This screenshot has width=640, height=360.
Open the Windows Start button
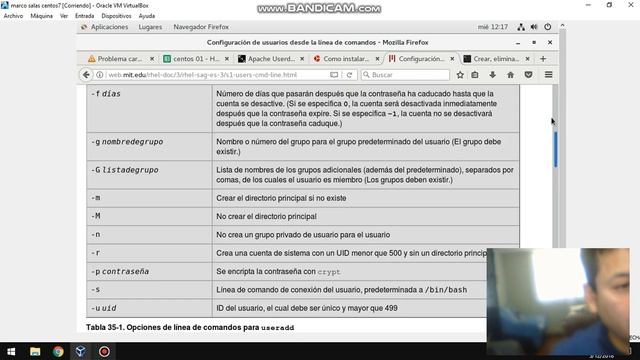tap(11, 351)
